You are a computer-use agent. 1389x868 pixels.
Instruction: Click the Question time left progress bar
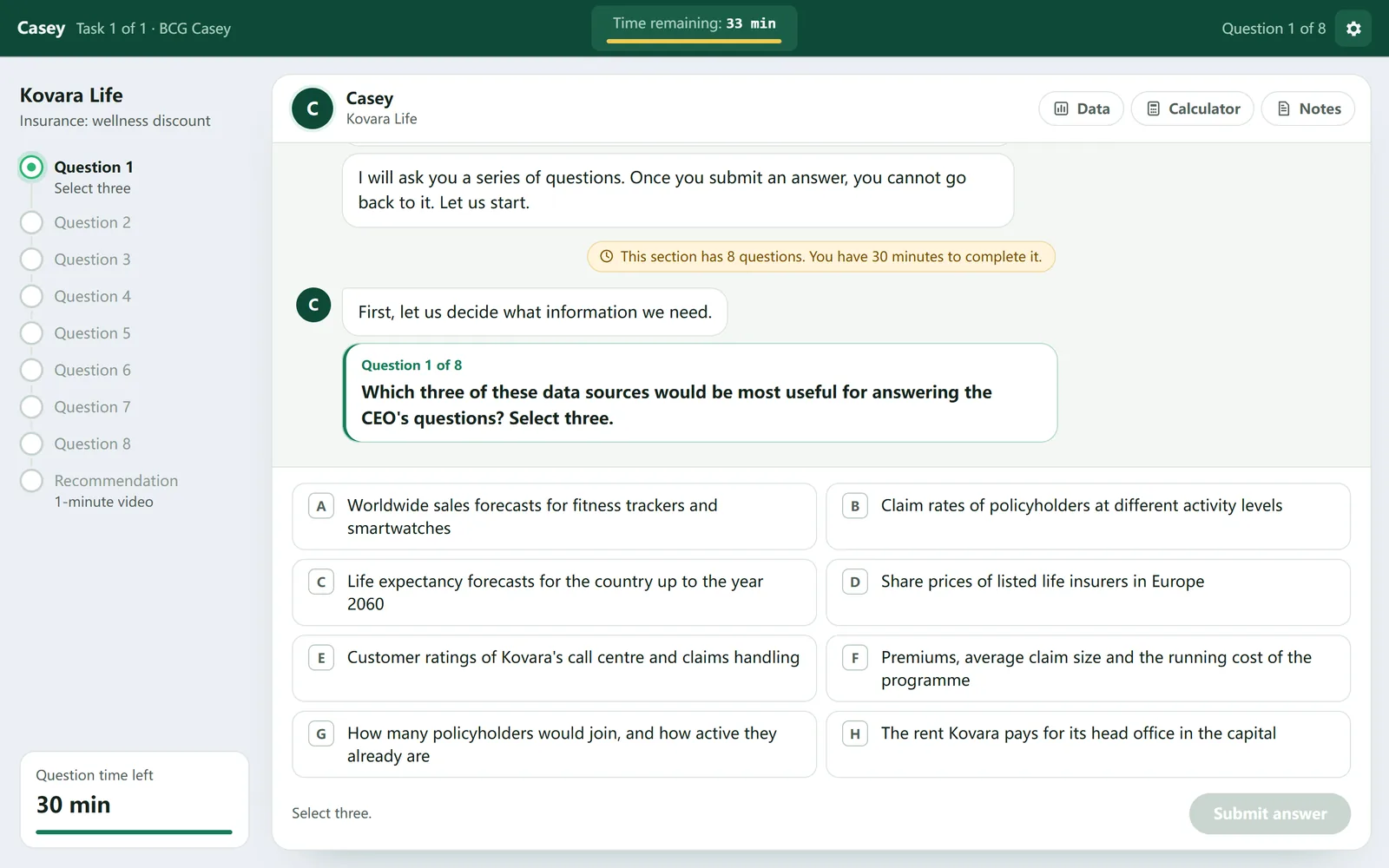pyautogui.click(x=135, y=832)
